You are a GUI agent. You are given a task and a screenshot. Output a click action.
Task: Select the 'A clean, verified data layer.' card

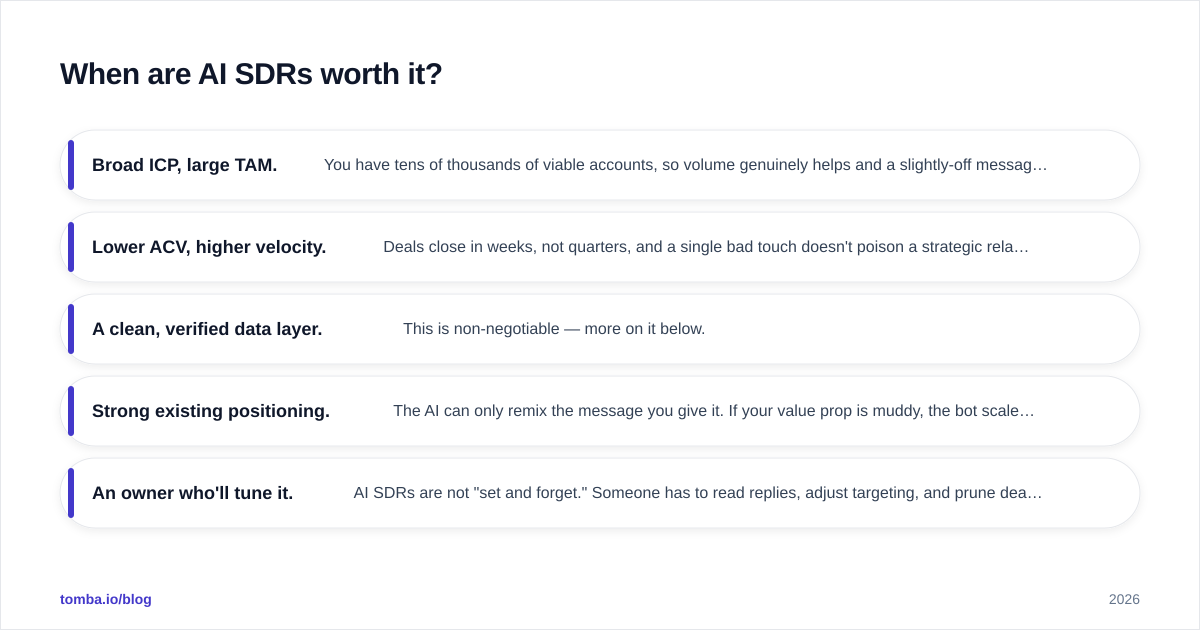coord(600,329)
